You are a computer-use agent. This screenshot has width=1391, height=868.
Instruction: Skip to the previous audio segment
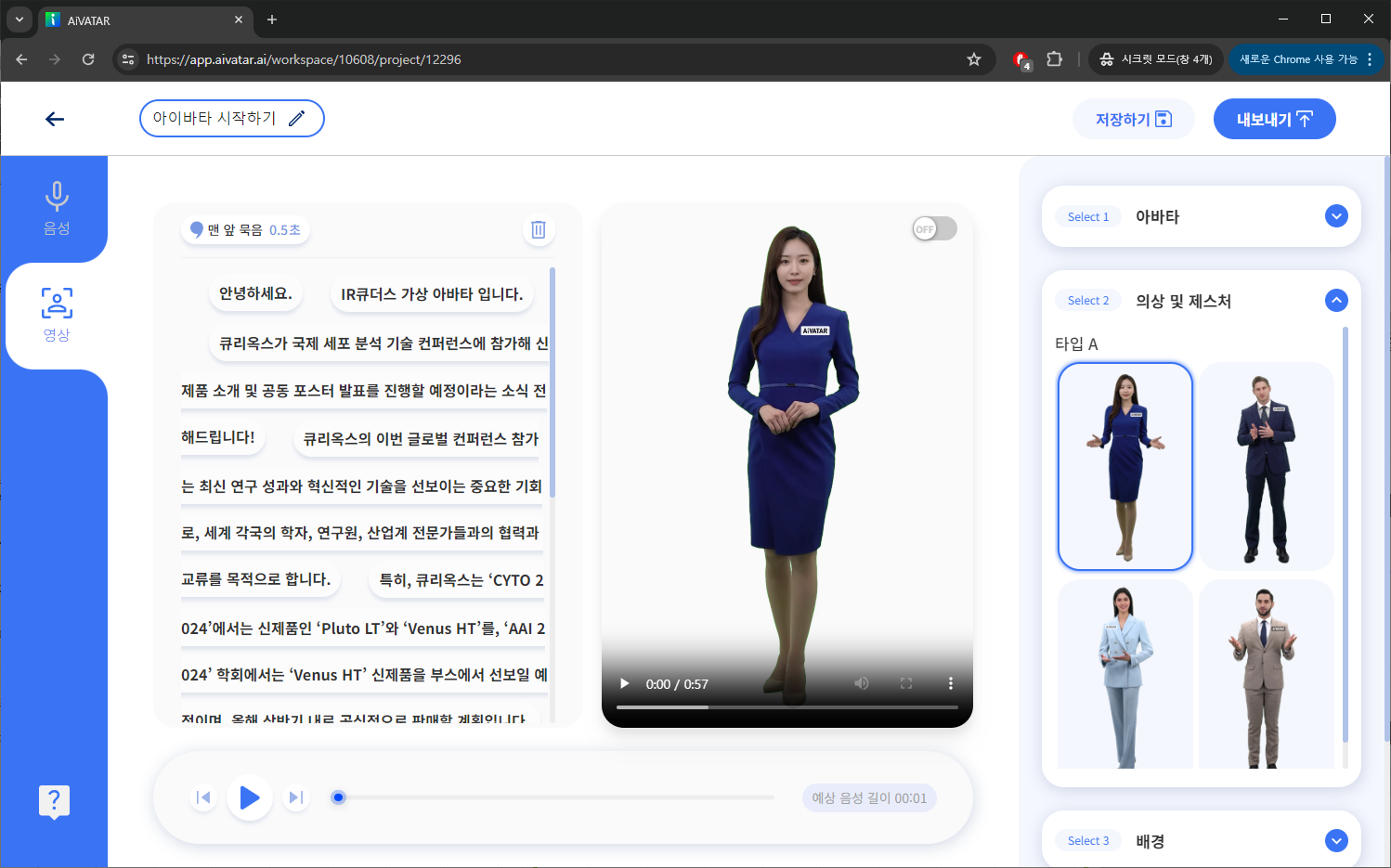click(203, 797)
